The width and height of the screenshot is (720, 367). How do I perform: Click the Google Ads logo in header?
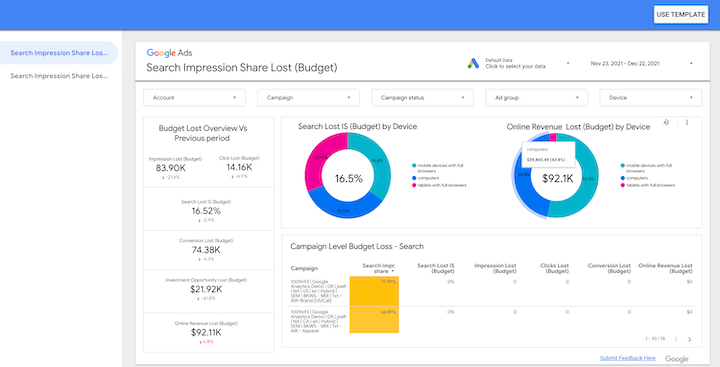point(169,53)
